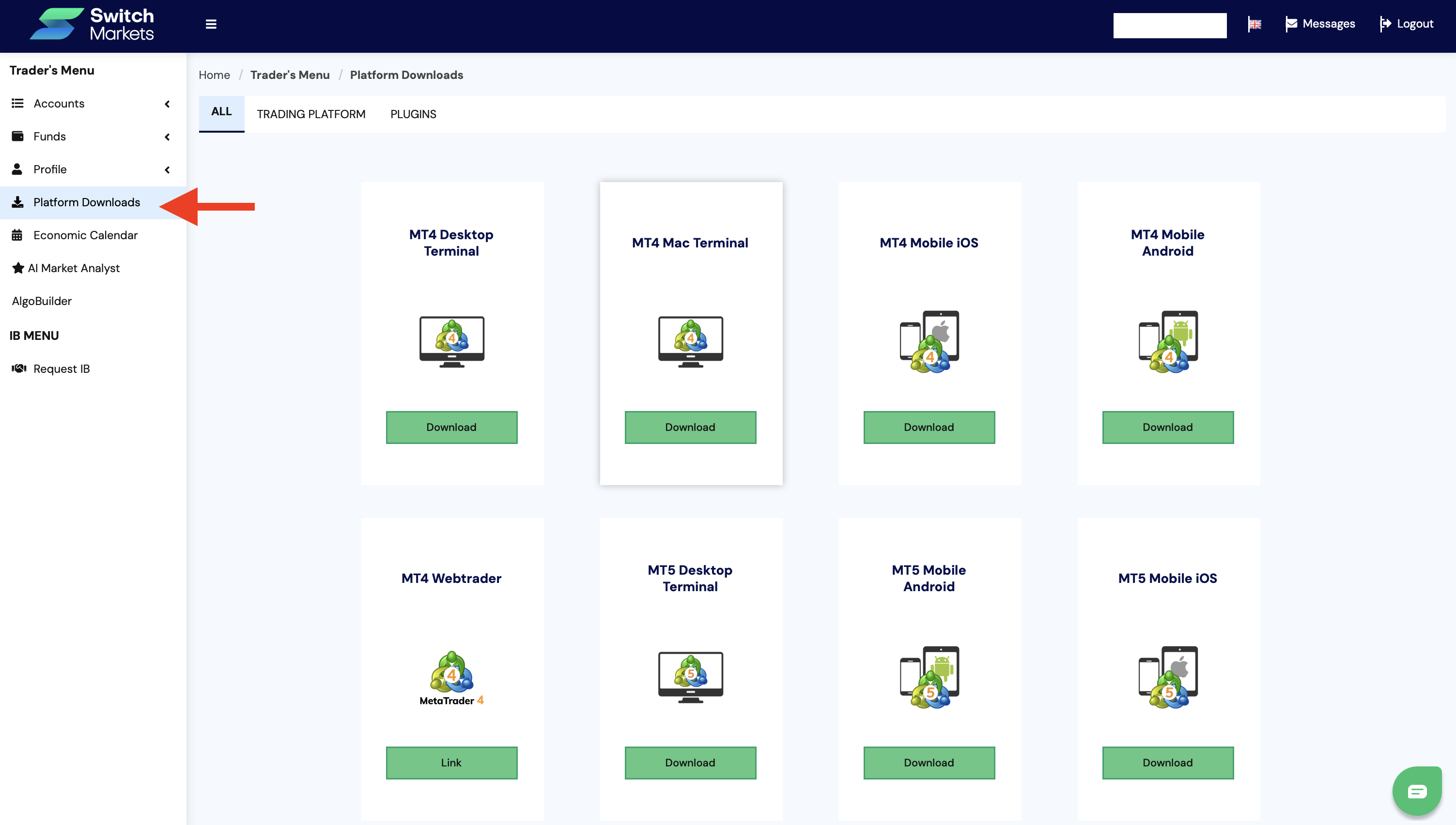Open the PLUGINS tab

[x=413, y=113]
